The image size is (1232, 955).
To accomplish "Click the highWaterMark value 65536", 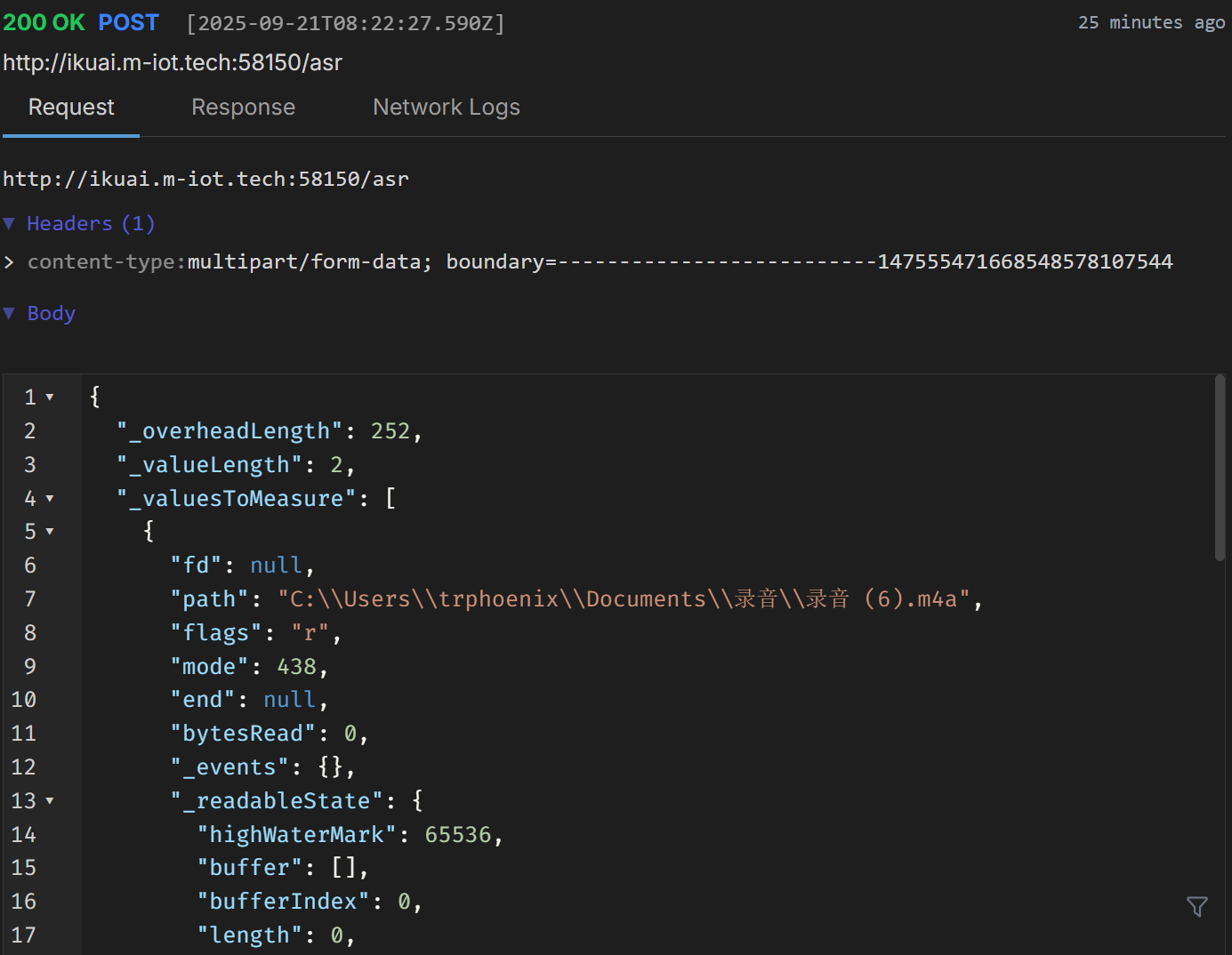I will [x=457, y=835].
